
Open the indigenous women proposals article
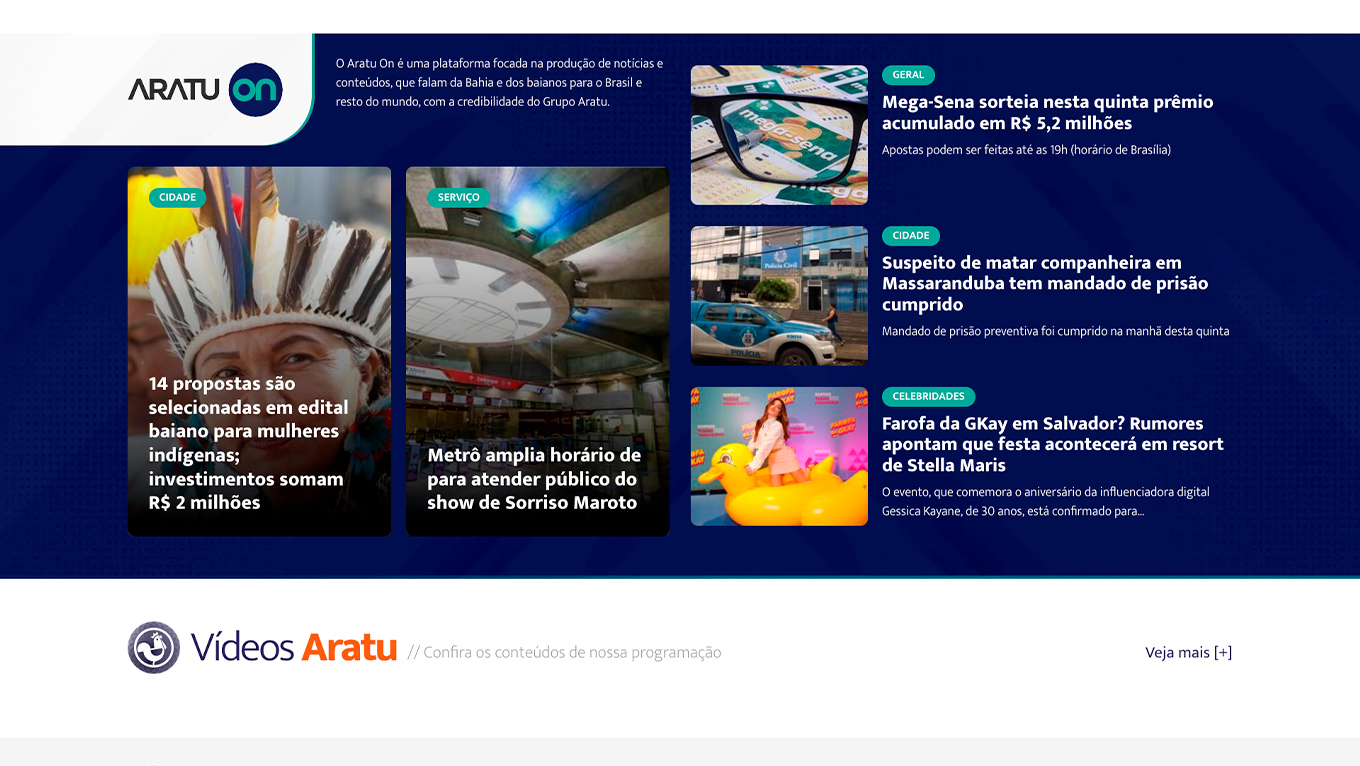click(x=248, y=443)
